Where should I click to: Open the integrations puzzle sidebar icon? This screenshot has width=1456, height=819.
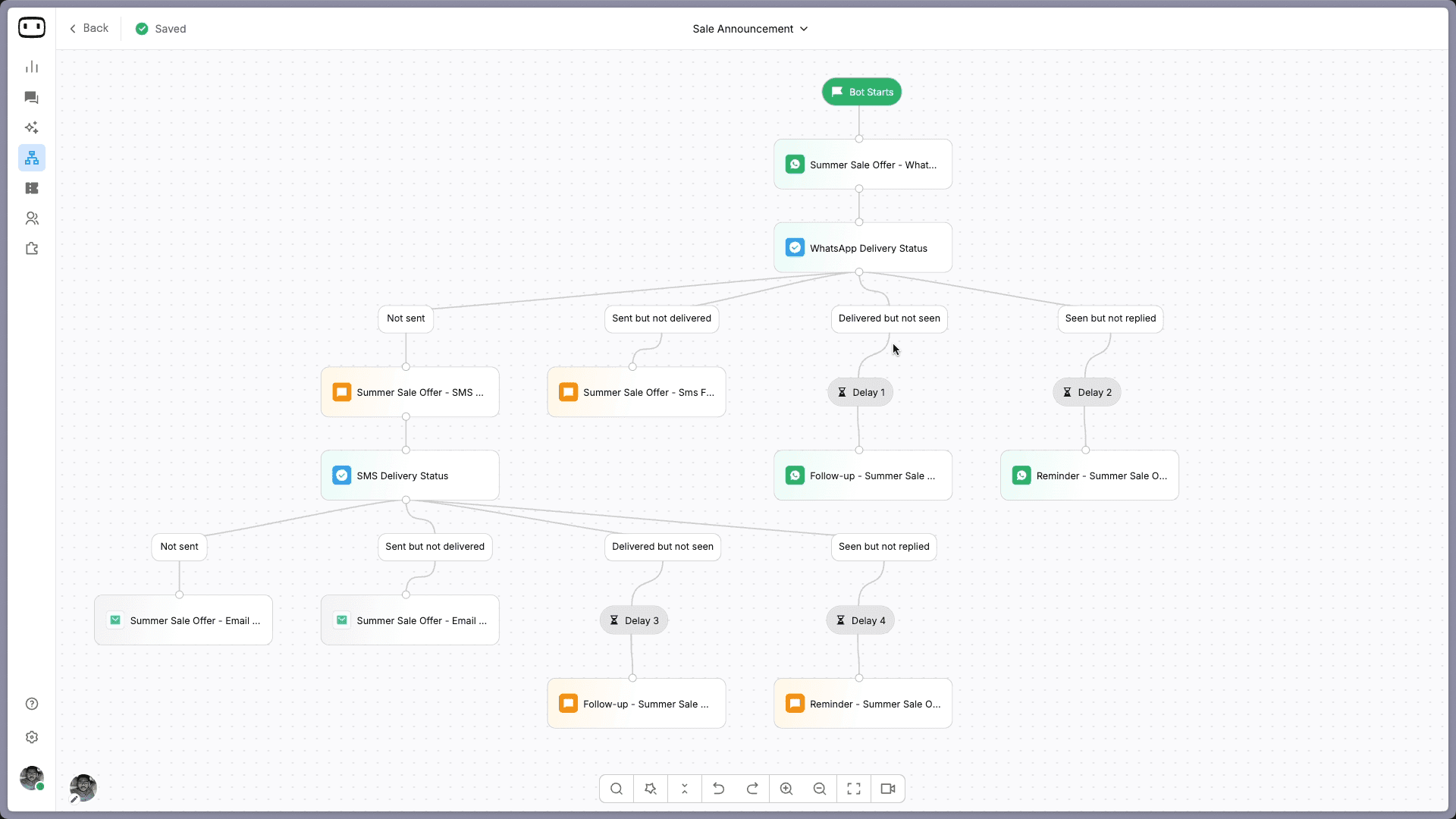31,249
